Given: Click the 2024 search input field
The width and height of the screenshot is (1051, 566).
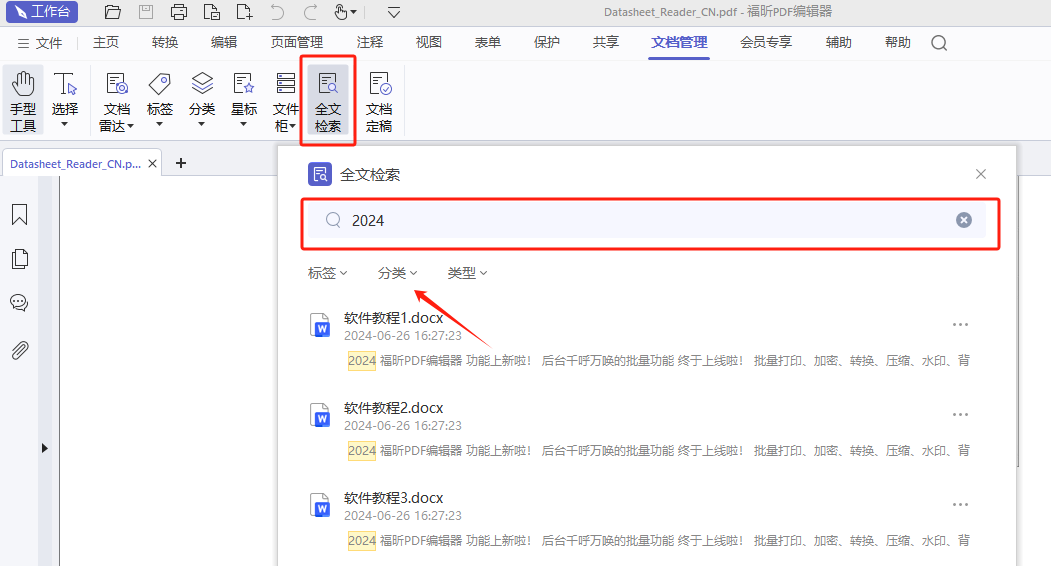Looking at the screenshot, I should tap(640, 220).
